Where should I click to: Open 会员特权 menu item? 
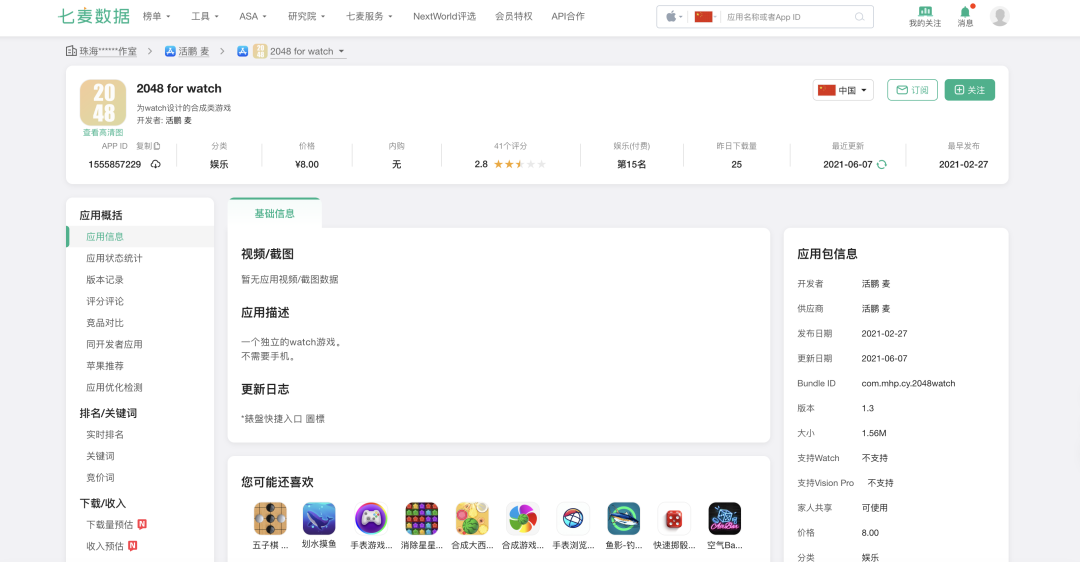point(514,16)
